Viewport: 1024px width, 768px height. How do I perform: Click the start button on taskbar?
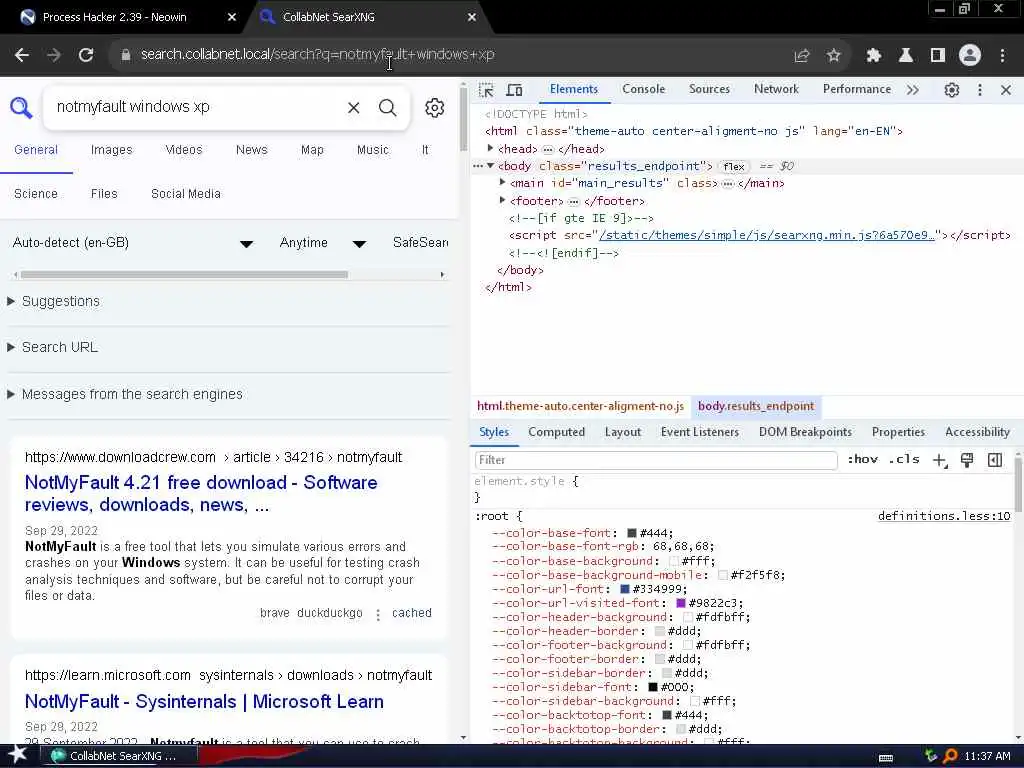tap(17, 755)
